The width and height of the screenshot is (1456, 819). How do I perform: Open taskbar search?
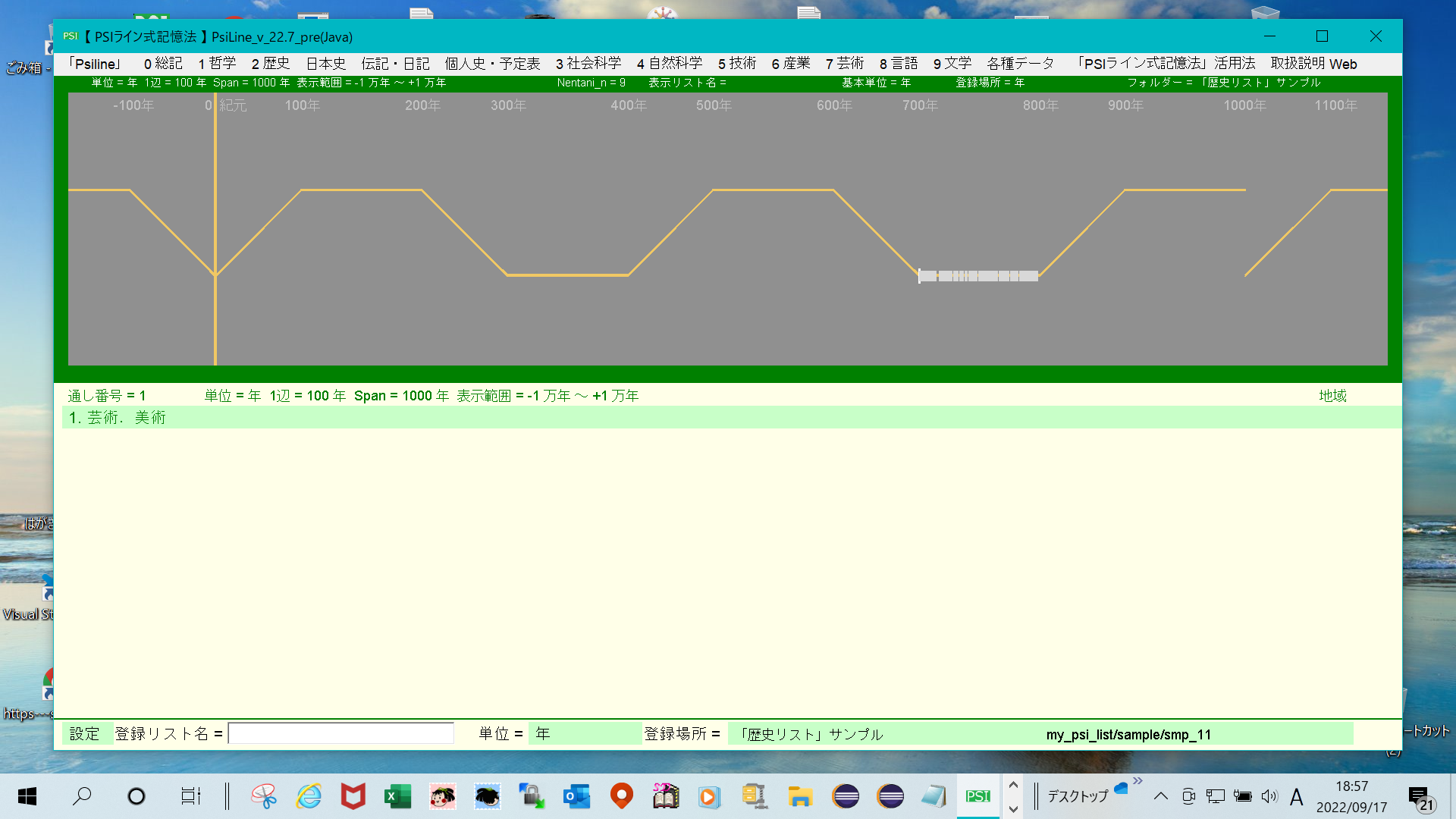(82, 796)
